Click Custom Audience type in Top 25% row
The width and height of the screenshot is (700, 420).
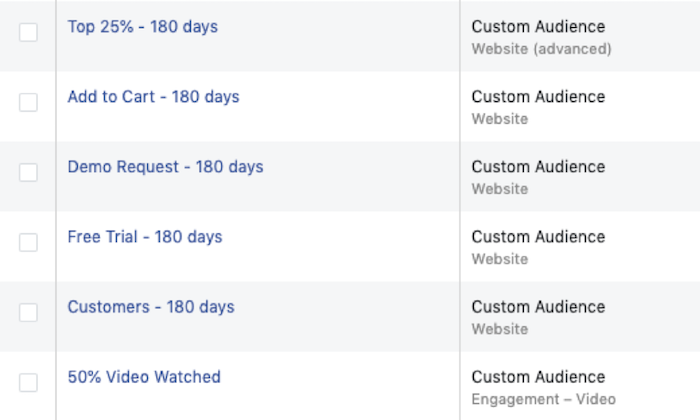pyautogui.click(x=538, y=27)
